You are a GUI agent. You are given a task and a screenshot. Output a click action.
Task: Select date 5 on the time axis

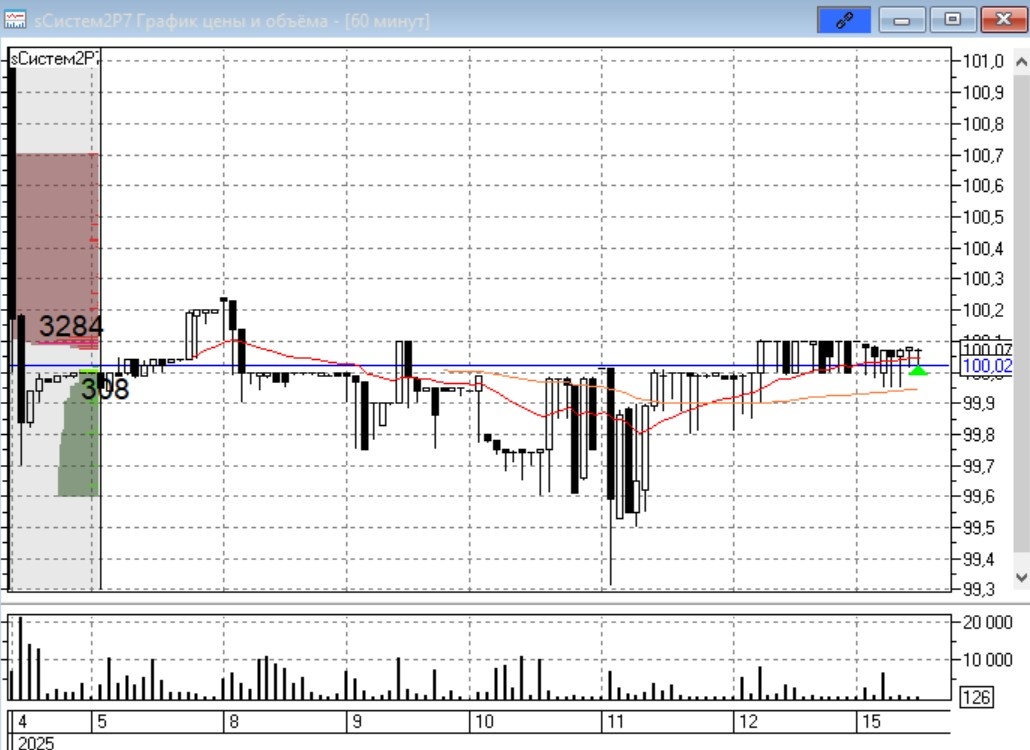(102, 722)
